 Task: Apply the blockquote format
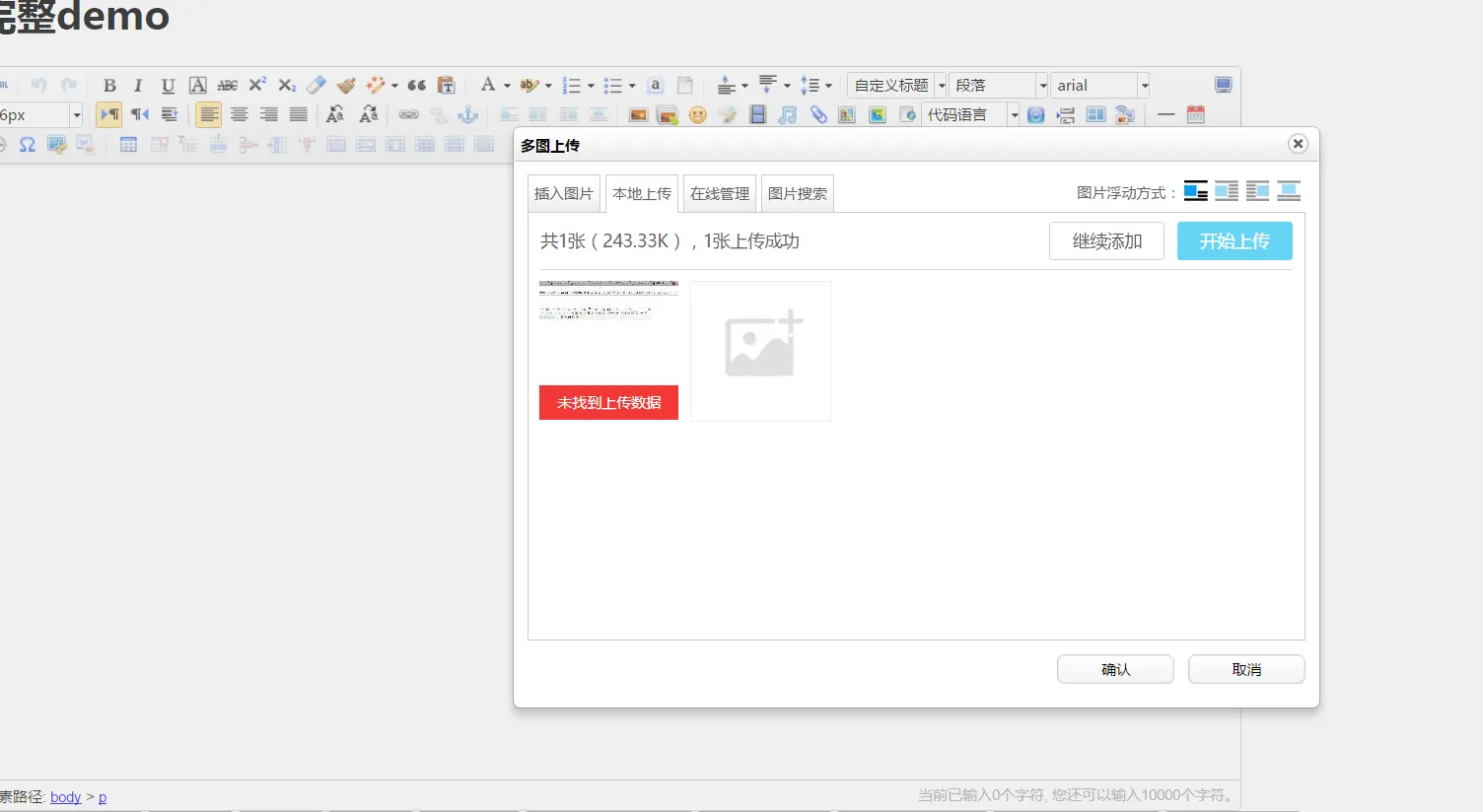(x=416, y=86)
